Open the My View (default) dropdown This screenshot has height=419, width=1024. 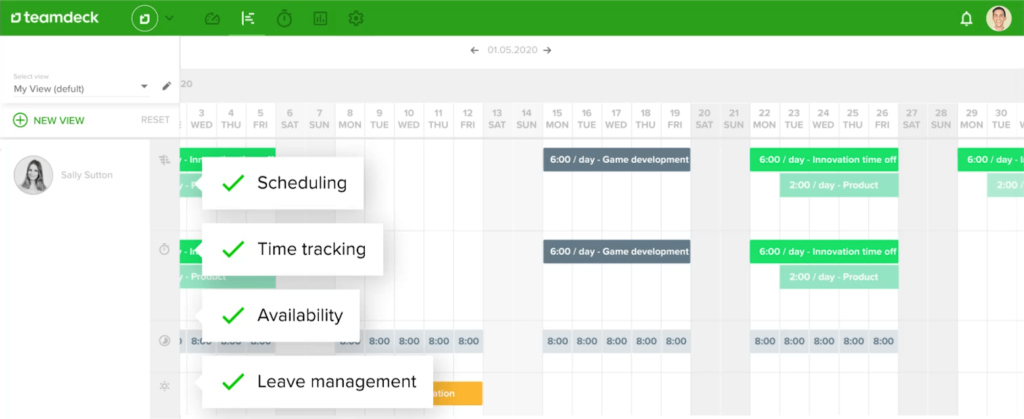(80, 88)
